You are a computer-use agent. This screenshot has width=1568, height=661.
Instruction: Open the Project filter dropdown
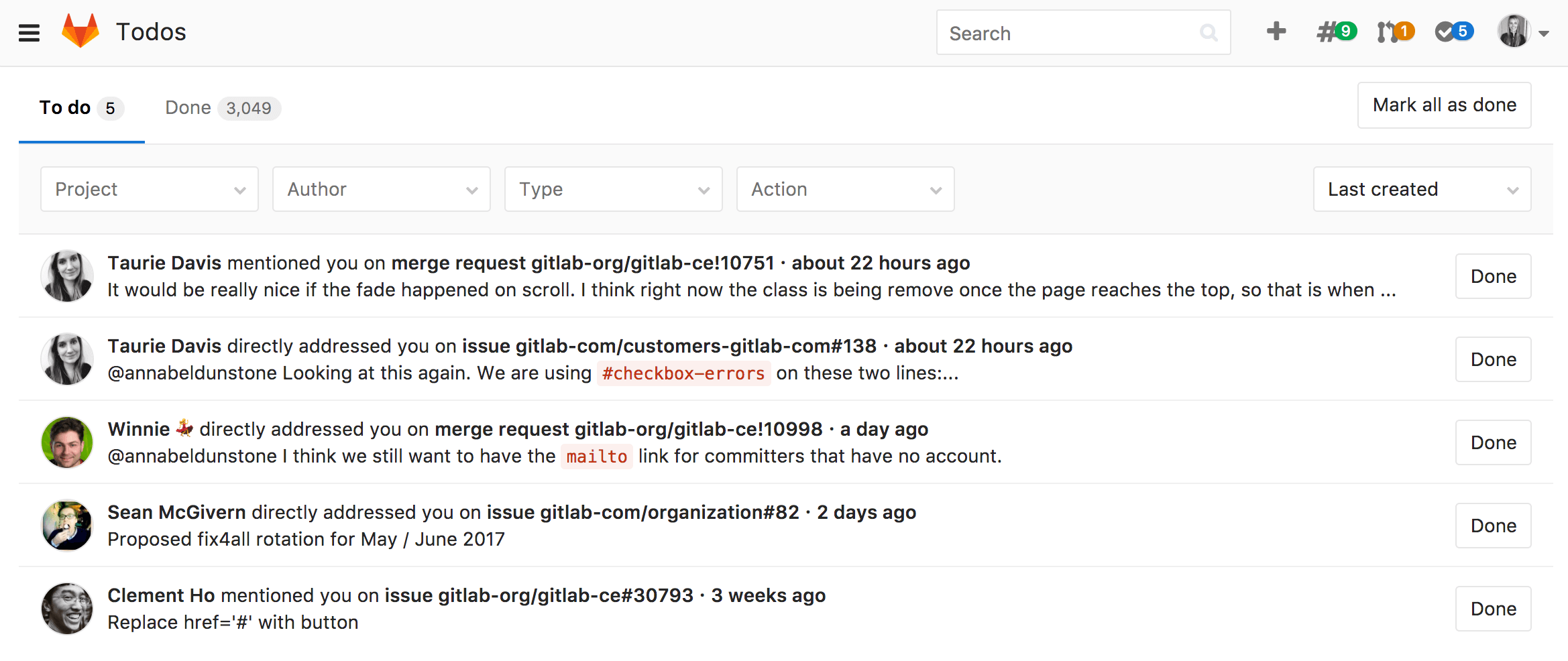[x=148, y=189]
